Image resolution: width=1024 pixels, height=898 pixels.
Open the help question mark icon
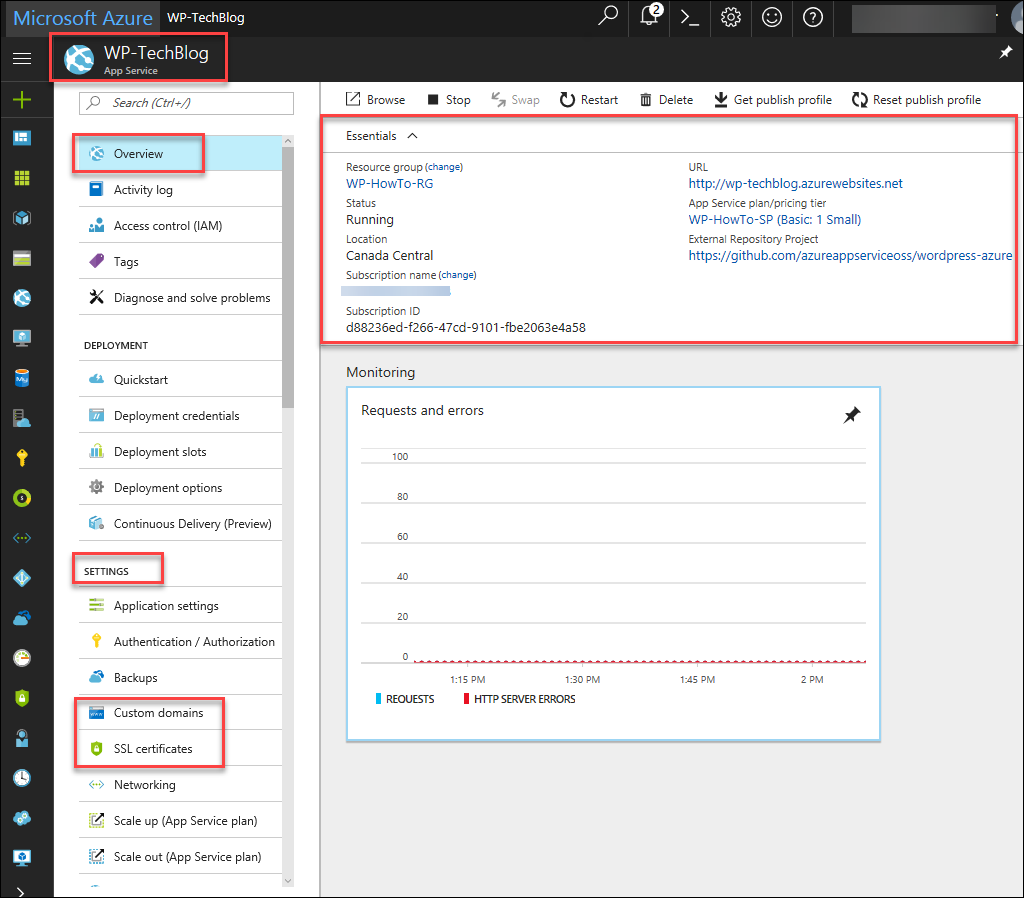[x=812, y=17]
